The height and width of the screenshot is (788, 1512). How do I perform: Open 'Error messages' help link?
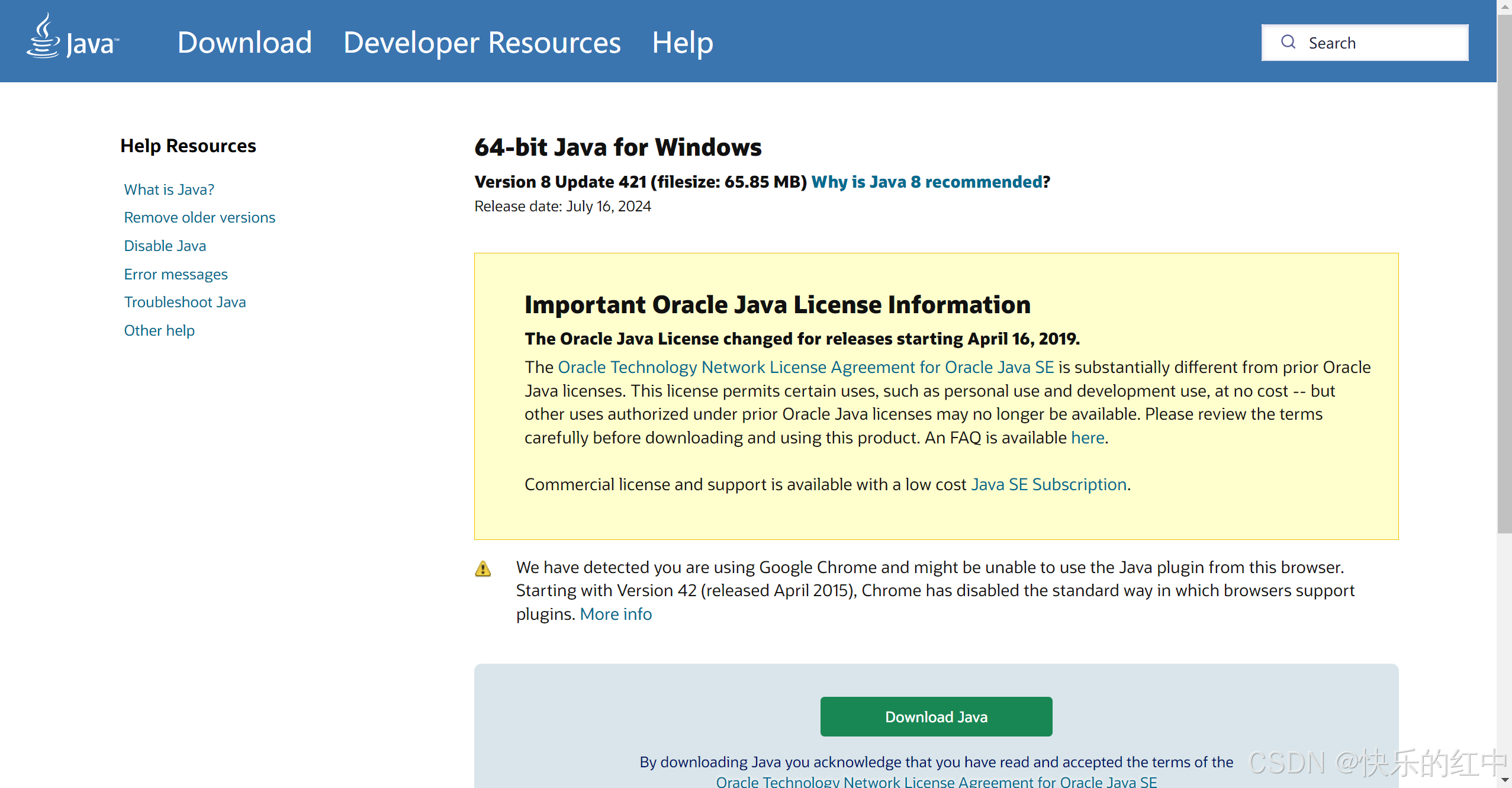175,274
